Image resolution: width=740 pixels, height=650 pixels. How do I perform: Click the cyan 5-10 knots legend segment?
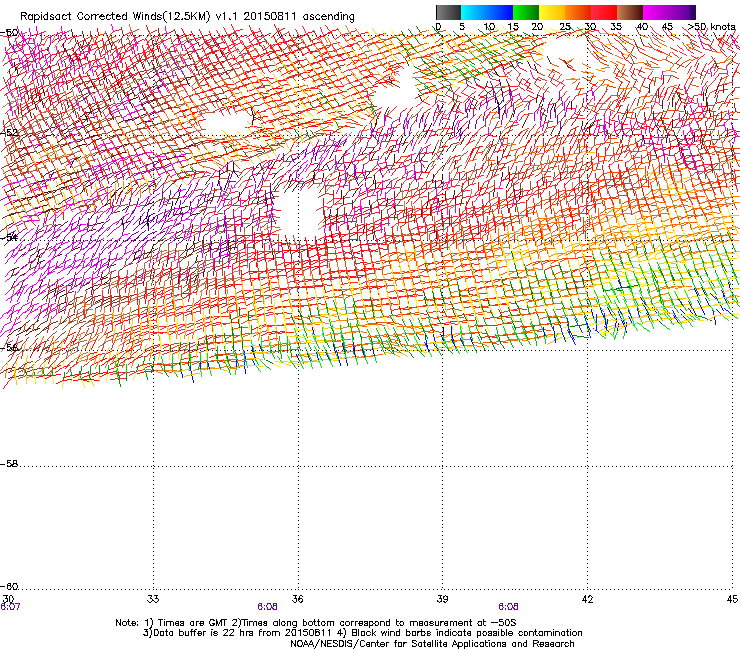[474, 12]
